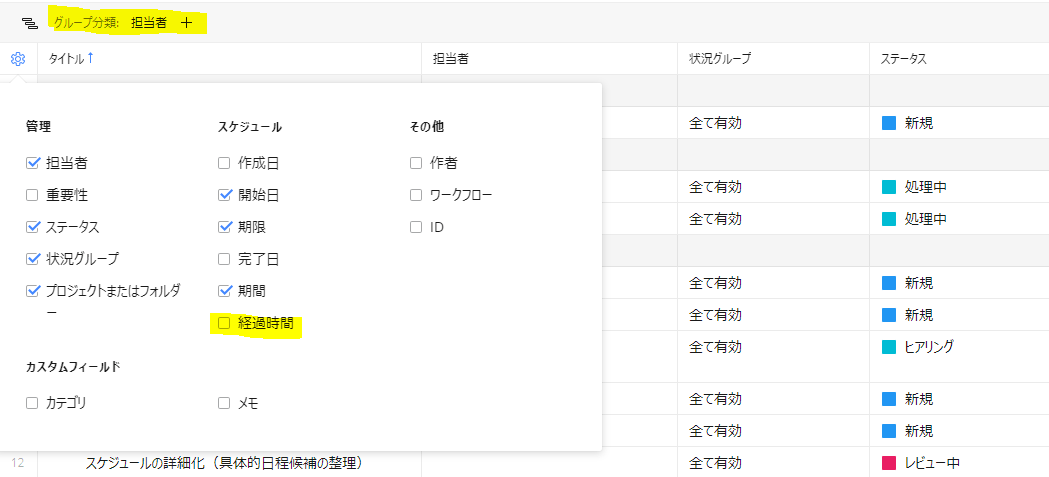Toggle the 開始日 checkbox off

[x=224, y=195]
